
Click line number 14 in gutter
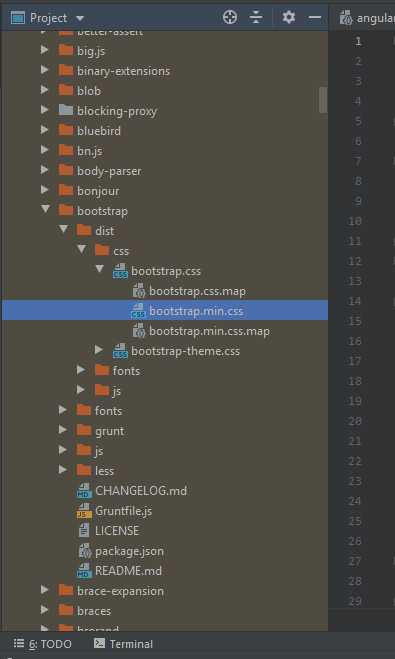tap(355, 301)
